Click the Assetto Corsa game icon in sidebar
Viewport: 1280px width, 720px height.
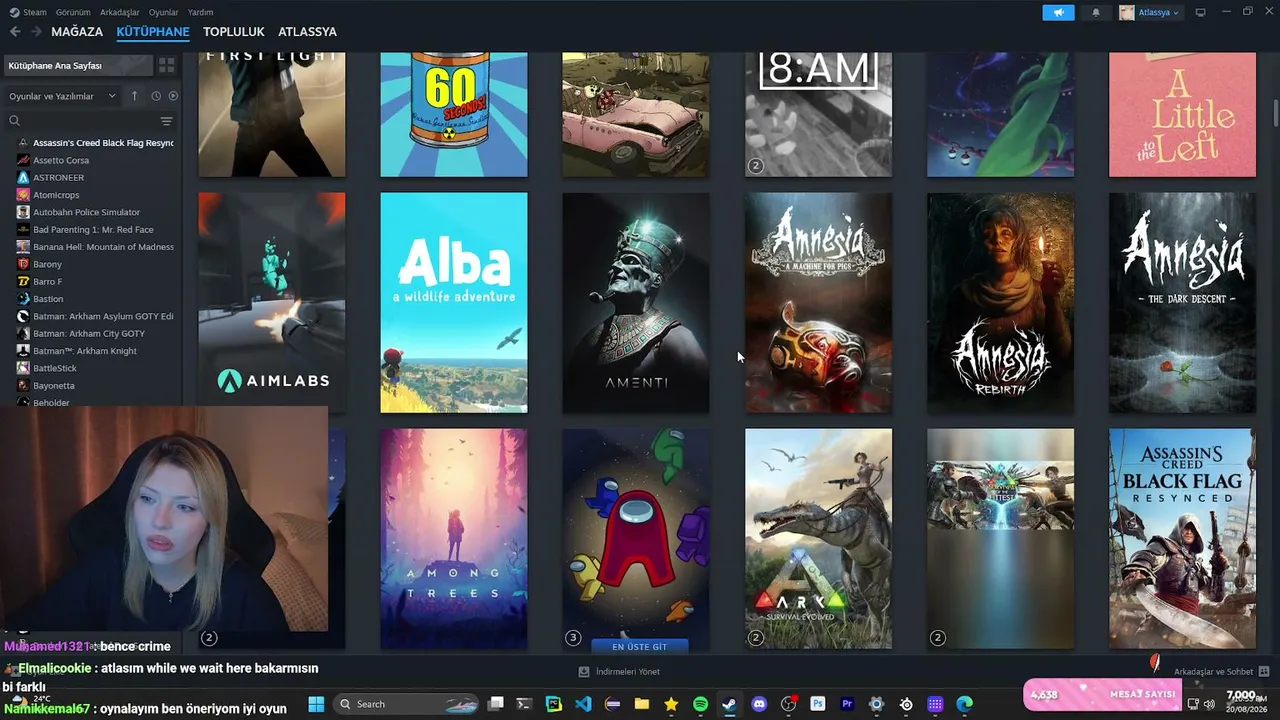23,160
